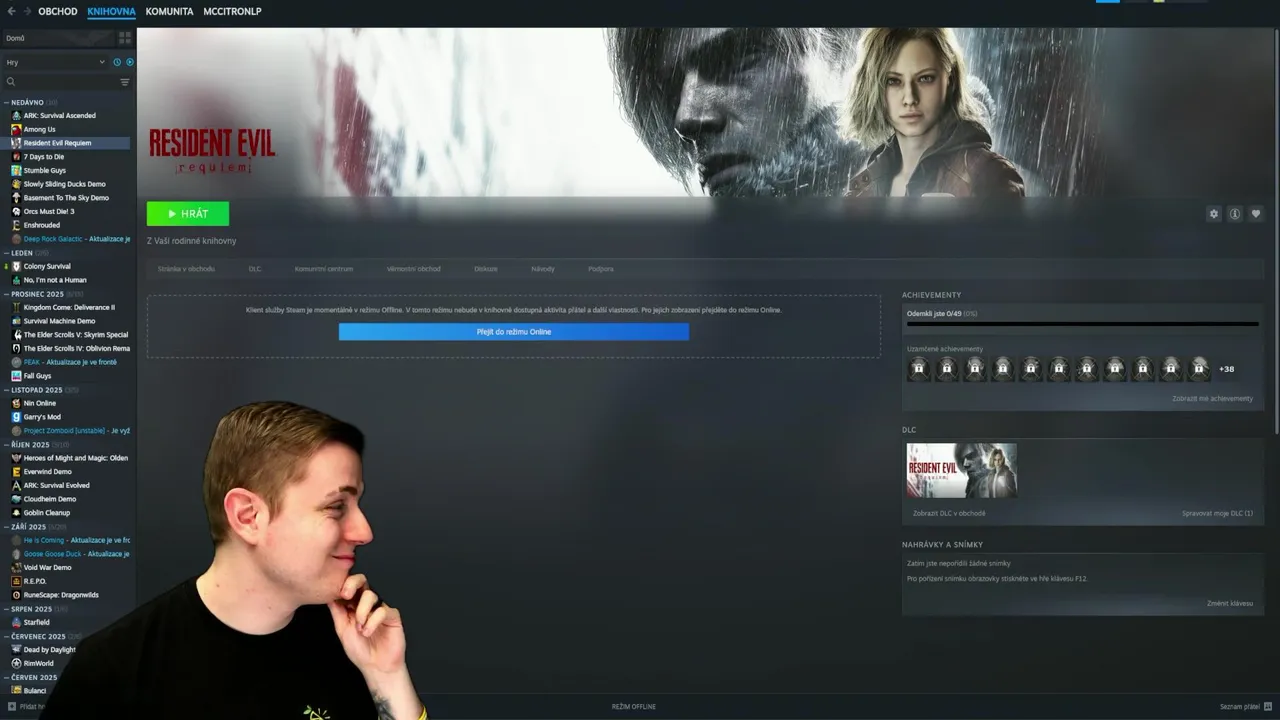Open Zobrazit DLC v obchodě link

coord(949,514)
